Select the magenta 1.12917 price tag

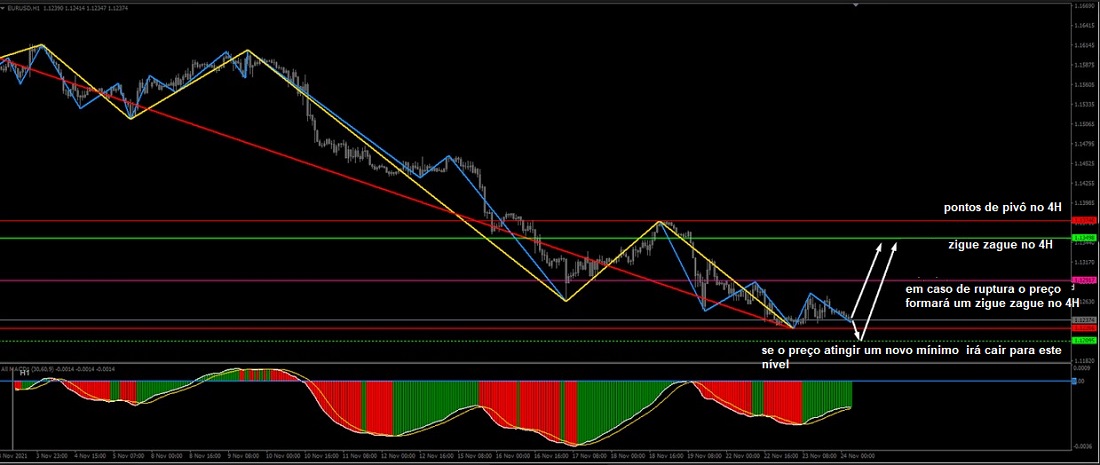click(1083, 280)
